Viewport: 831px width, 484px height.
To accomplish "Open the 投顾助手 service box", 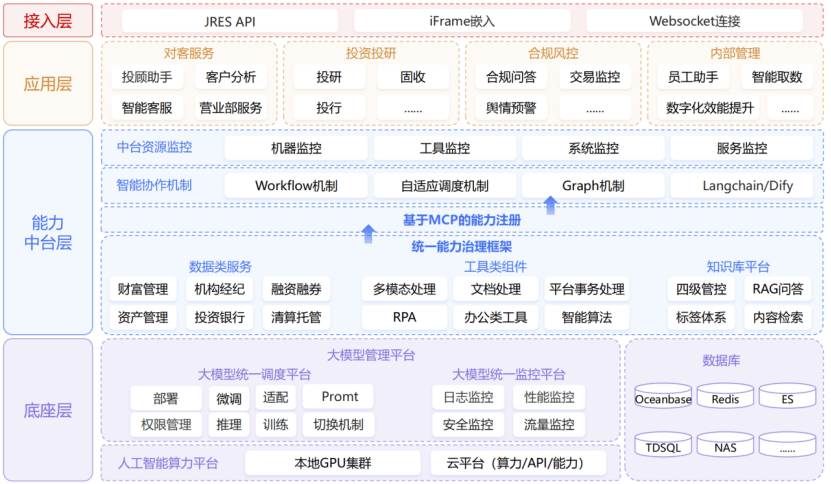I will (x=147, y=77).
